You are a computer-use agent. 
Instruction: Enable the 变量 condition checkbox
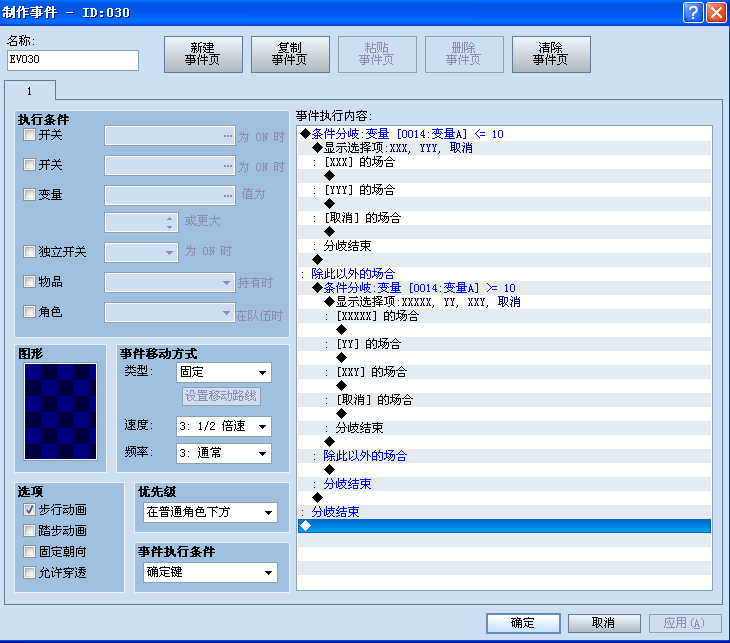29,195
